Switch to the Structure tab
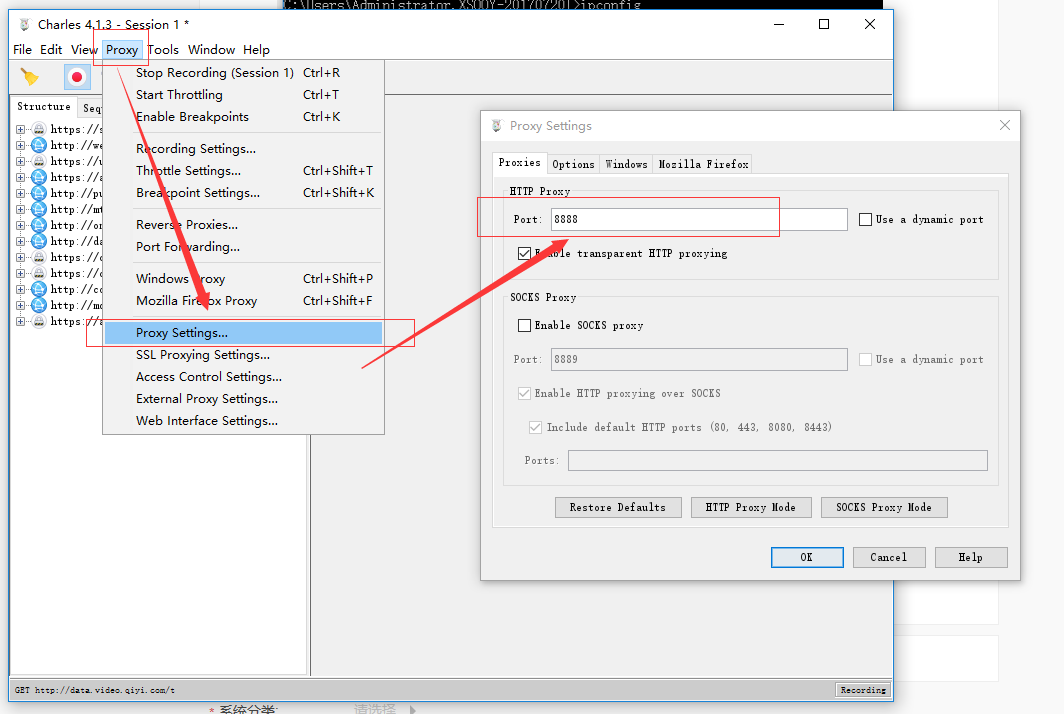The image size is (1064, 714). (43, 107)
